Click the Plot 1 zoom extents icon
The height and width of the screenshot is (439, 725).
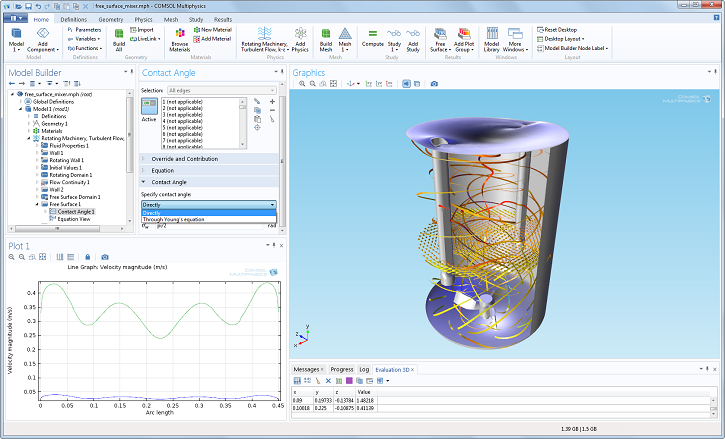pos(43,257)
